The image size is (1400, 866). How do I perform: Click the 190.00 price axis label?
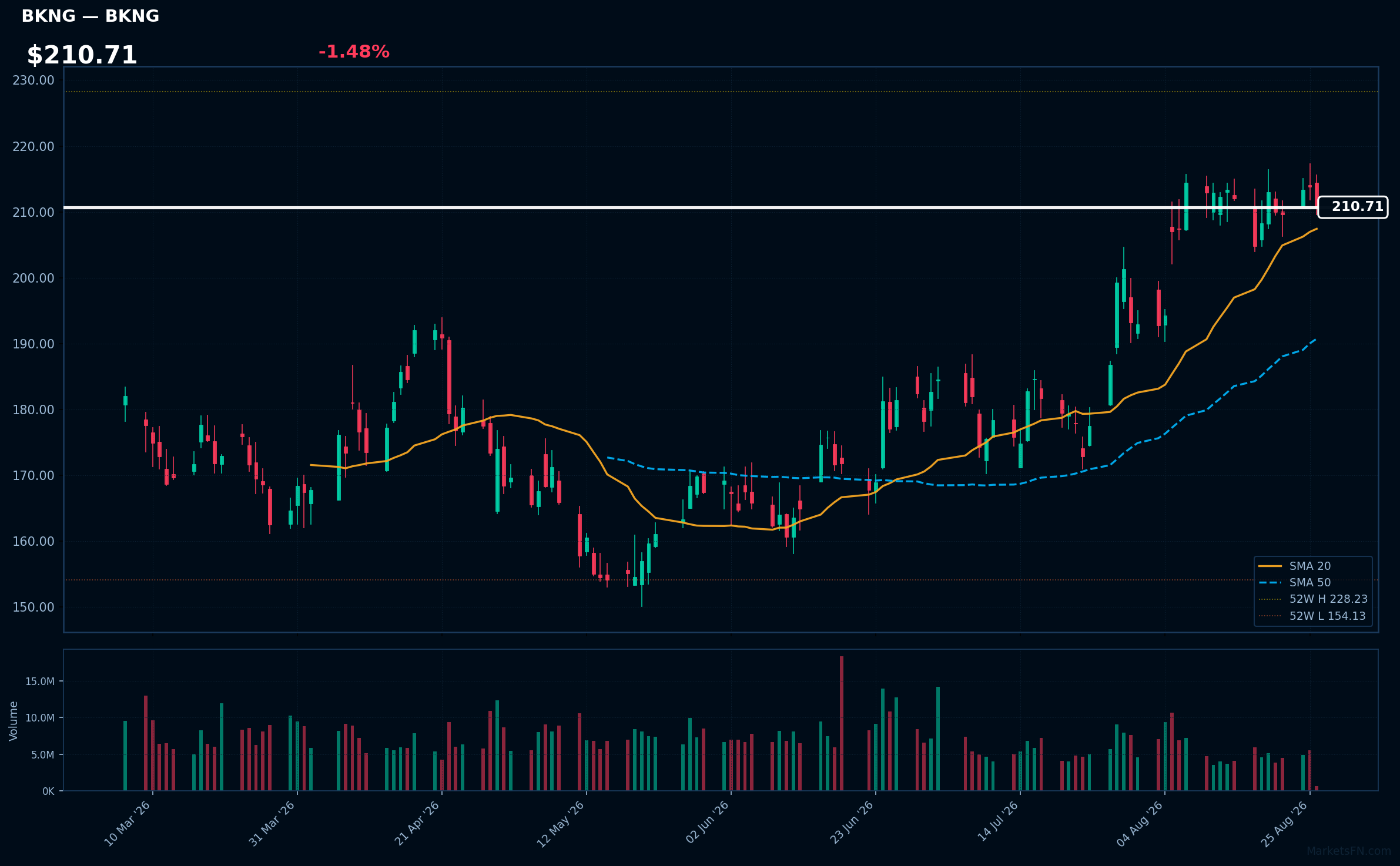click(x=34, y=344)
